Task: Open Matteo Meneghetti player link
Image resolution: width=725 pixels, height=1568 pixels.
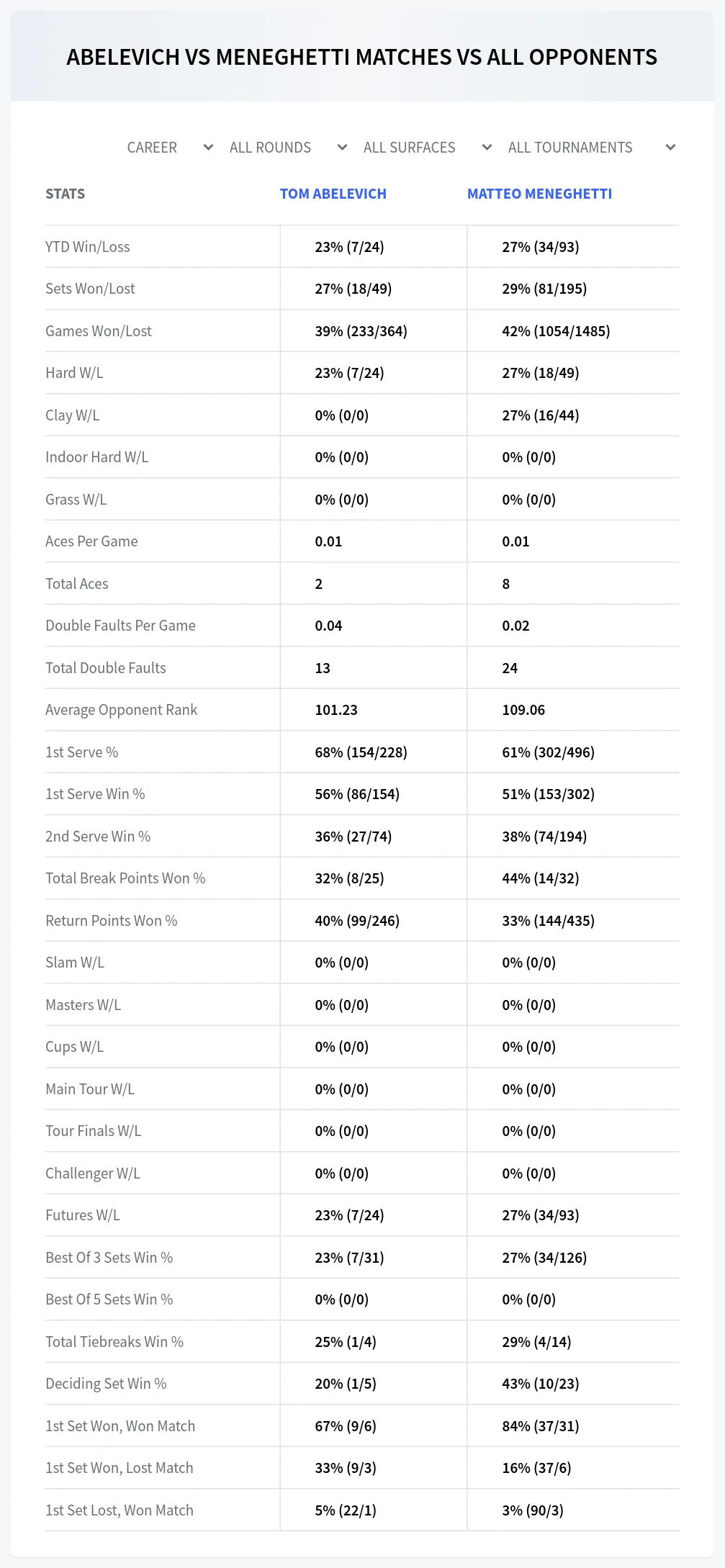Action: (539, 194)
